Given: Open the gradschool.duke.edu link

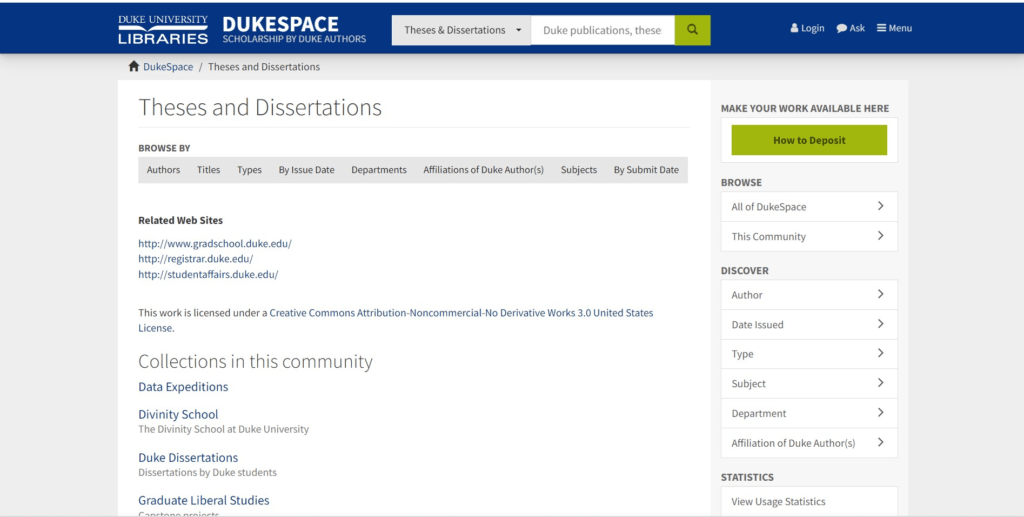Looking at the screenshot, I should 215,243.
